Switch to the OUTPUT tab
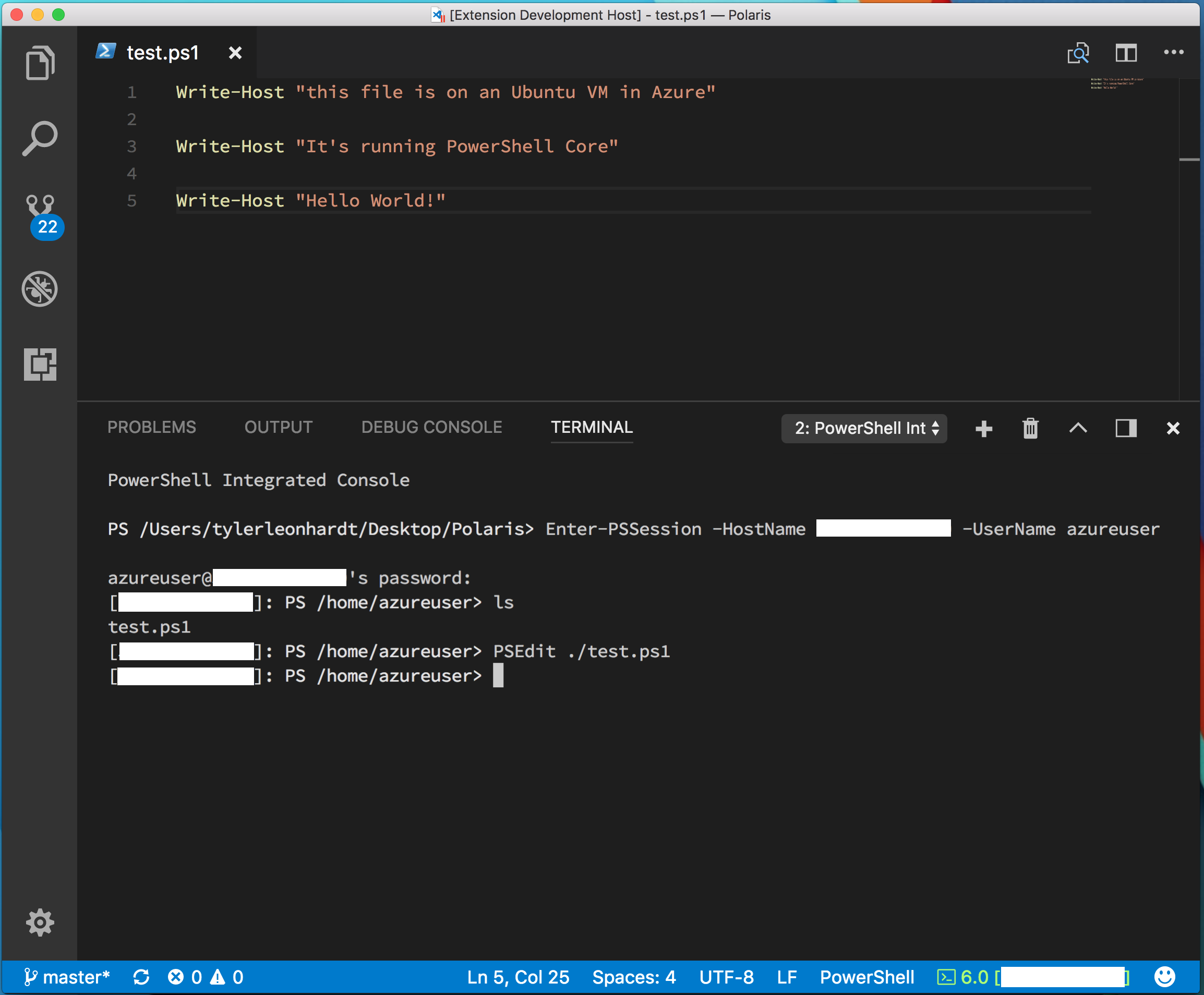The width and height of the screenshot is (1204, 995). pyautogui.click(x=278, y=426)
